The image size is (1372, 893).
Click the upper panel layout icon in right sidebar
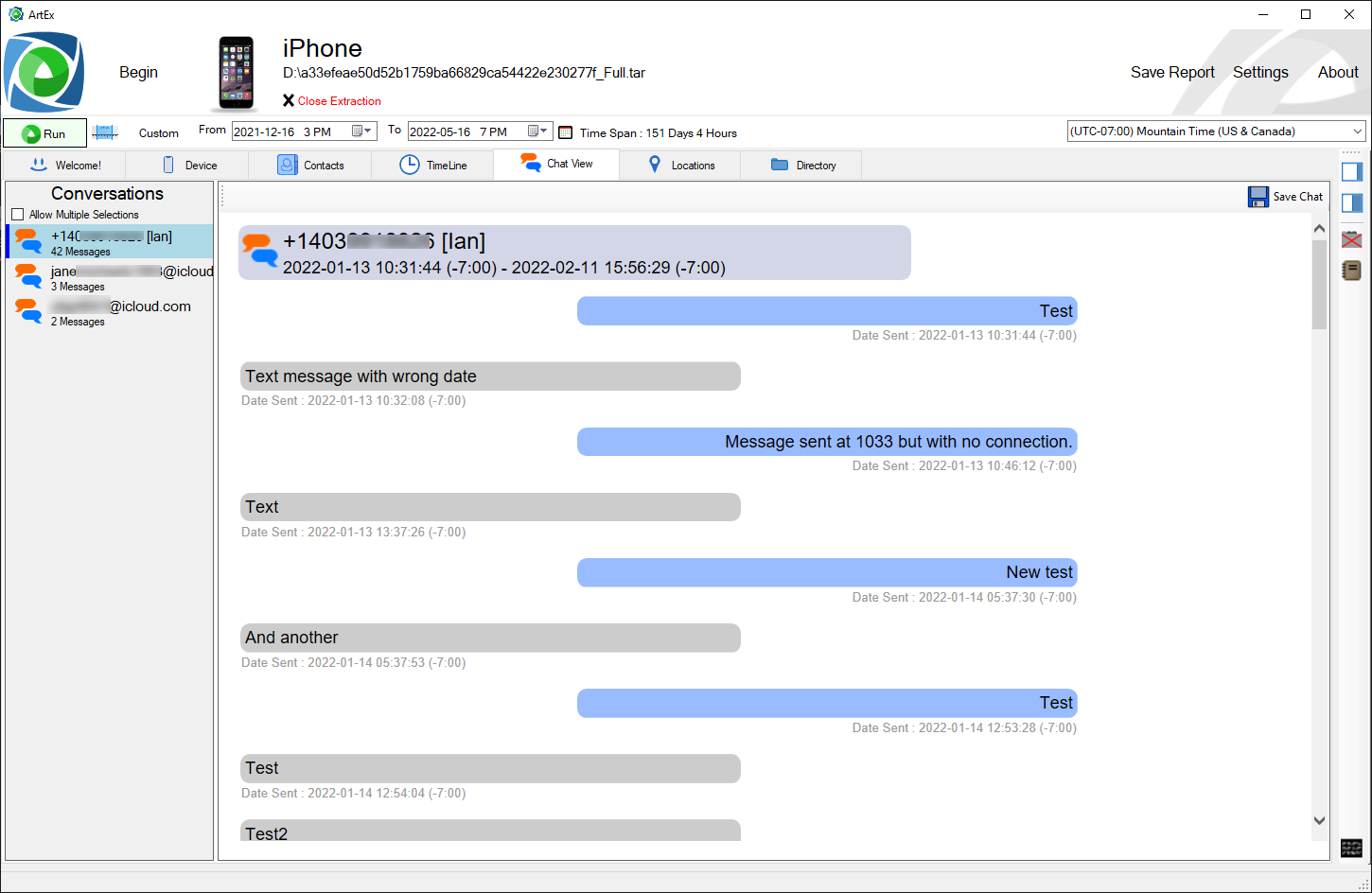[1351, 171]
